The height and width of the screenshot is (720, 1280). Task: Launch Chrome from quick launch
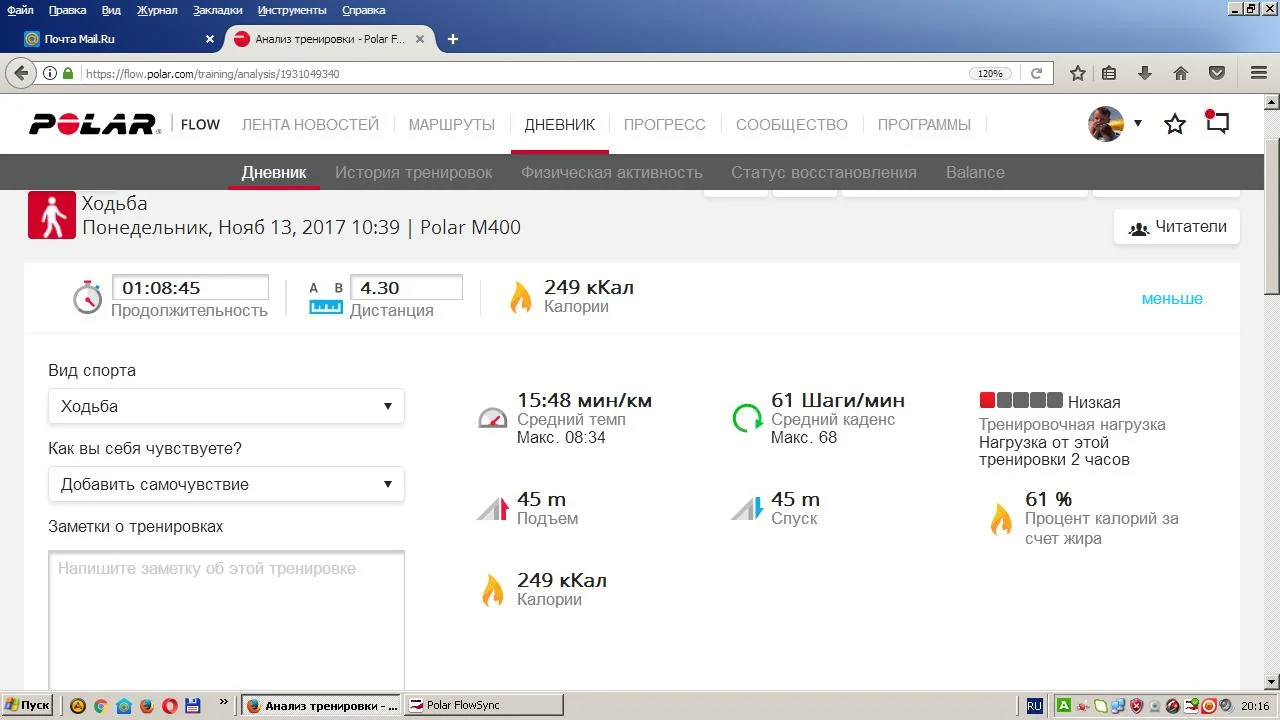pyautogui.click(x=100, y=706)
